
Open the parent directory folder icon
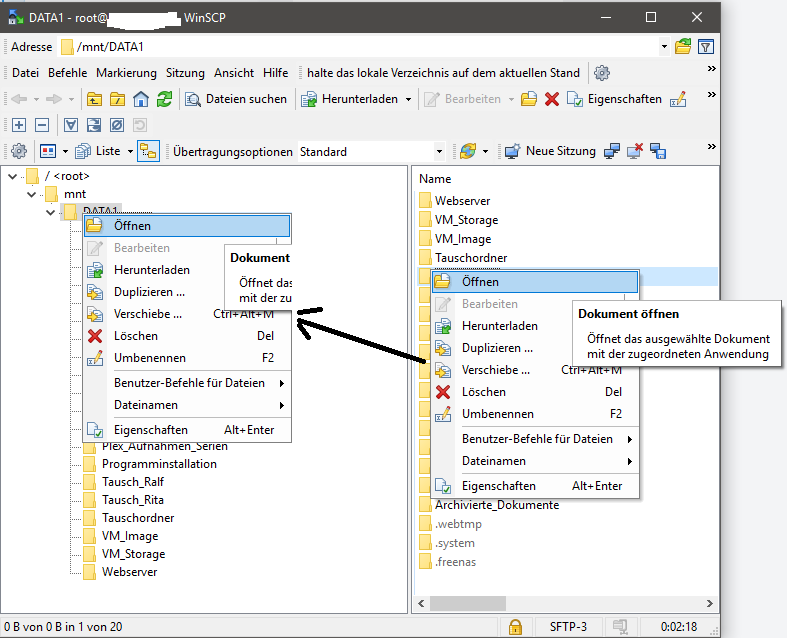point(95,99)
